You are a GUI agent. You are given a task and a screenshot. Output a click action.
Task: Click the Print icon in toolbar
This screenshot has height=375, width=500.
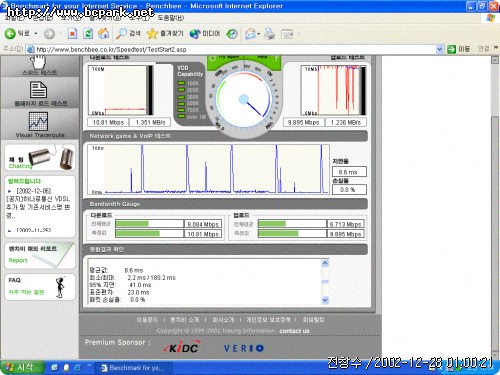269,33
